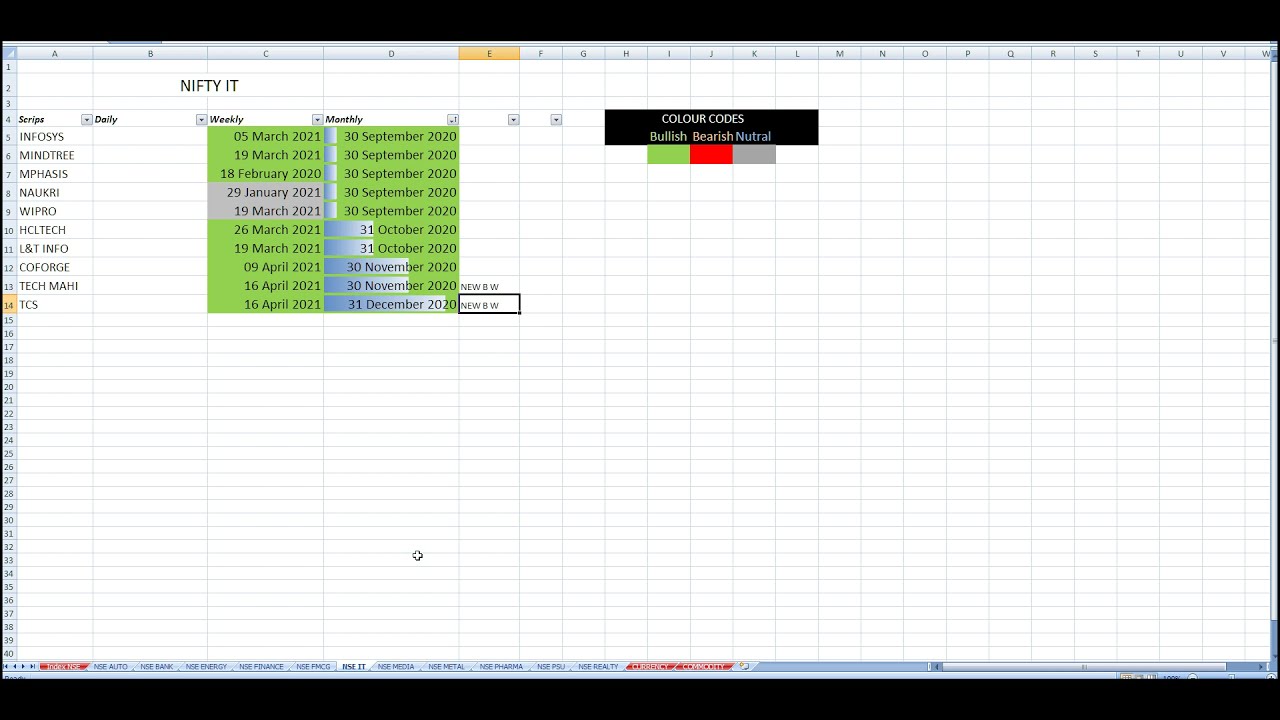Switch to the NSE FINANCE sheet tab
The image size is (1280, 720).
click(261, 667)
